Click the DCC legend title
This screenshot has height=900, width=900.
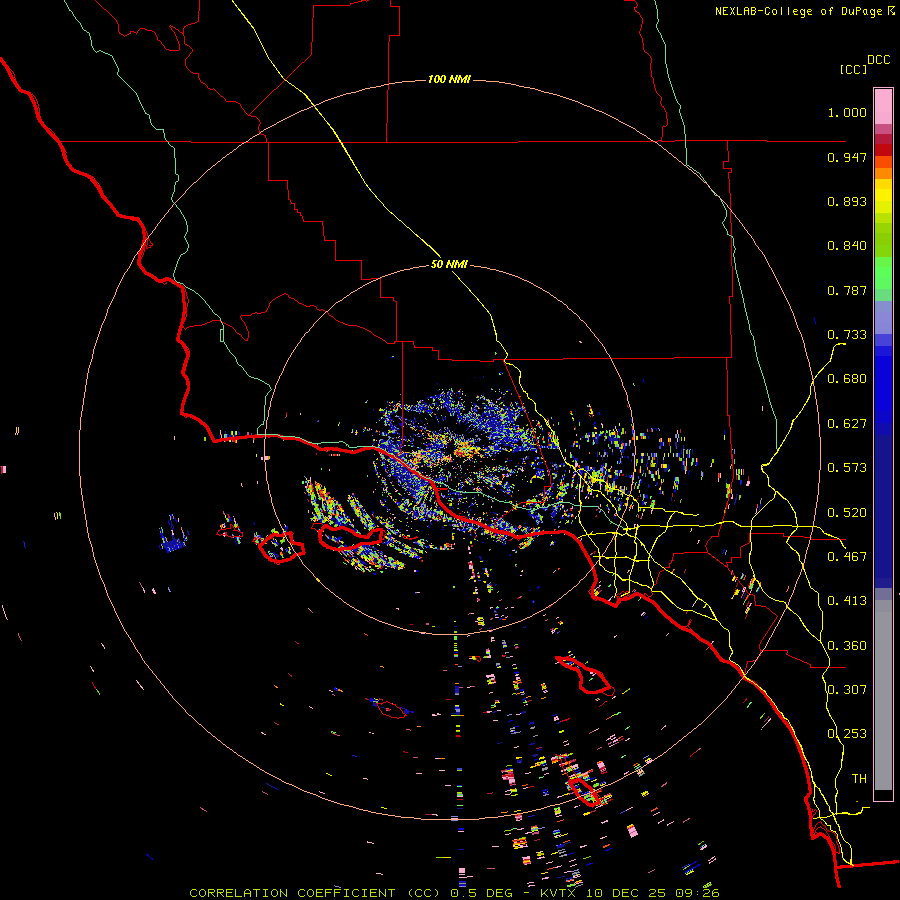click(x=879, y=60)
